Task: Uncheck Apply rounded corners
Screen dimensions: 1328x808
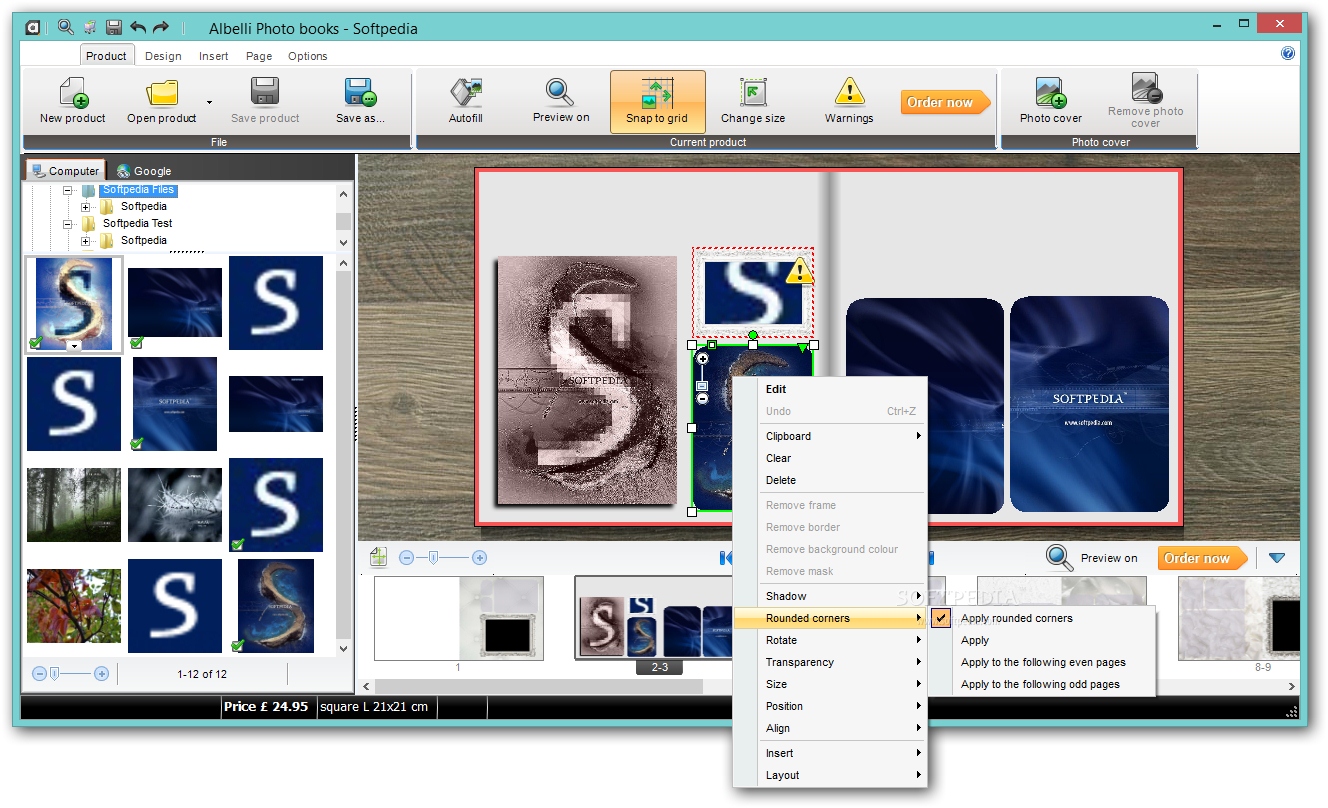Action: point(940,618)
